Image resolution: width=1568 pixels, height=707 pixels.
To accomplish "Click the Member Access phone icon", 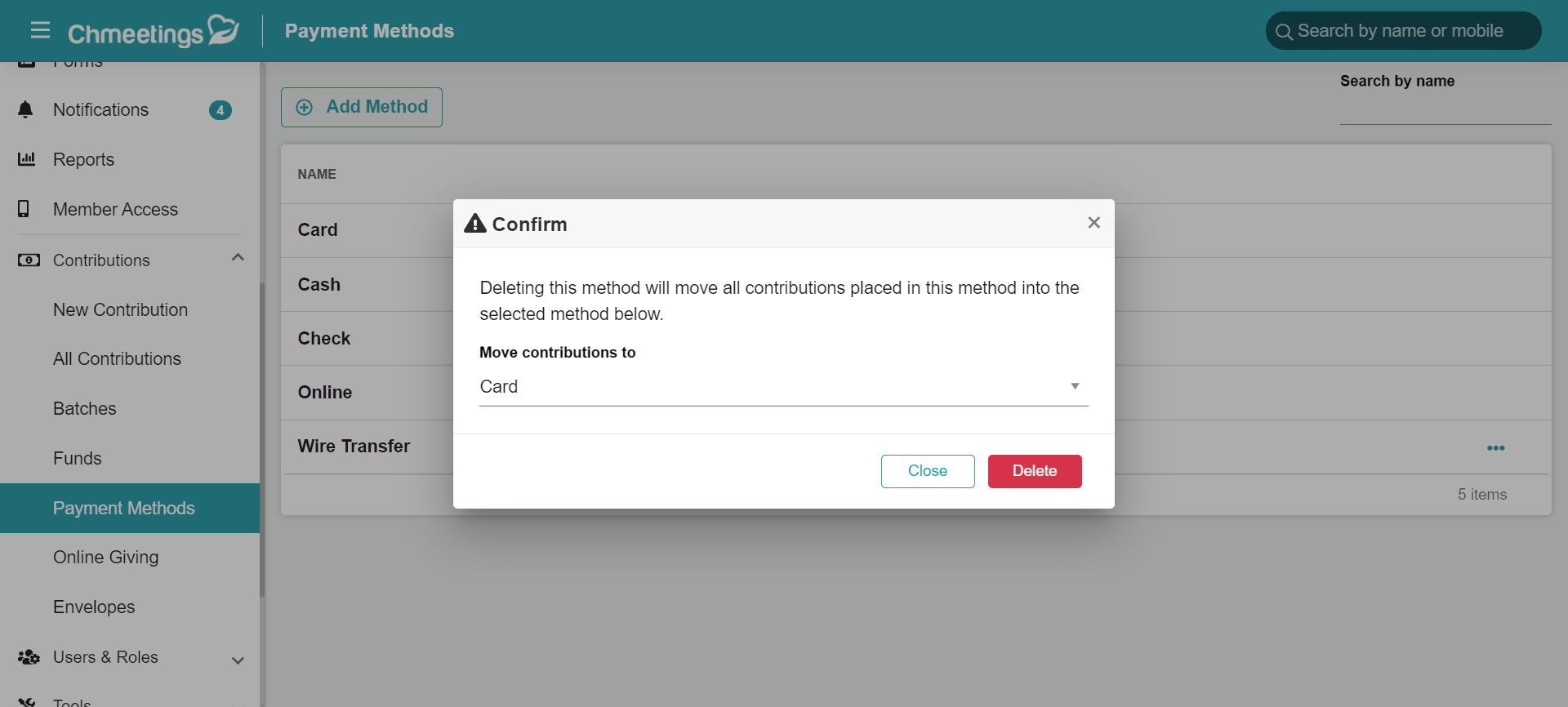I will click(x=24, y=209).
